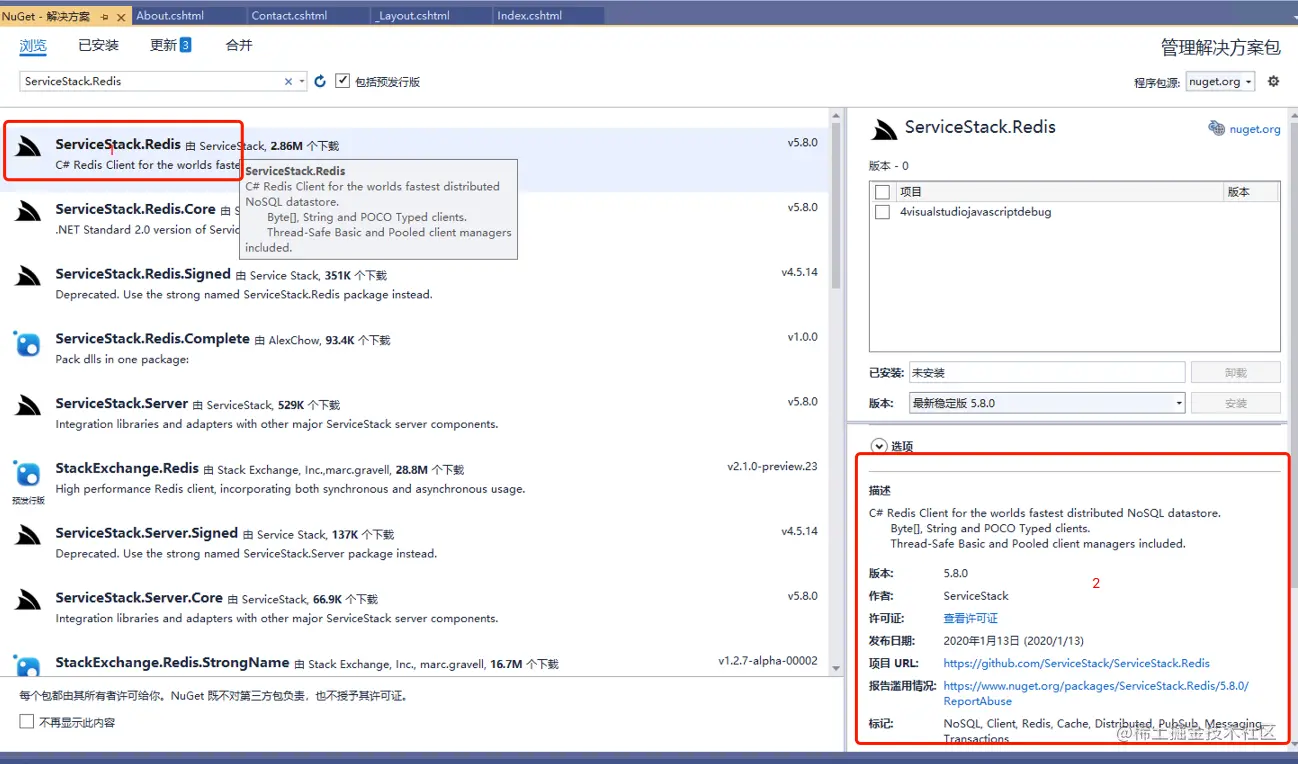Close the NuGet solution tab
Viewport: 1298px width, 764px height.
click(x=122, y=16)
